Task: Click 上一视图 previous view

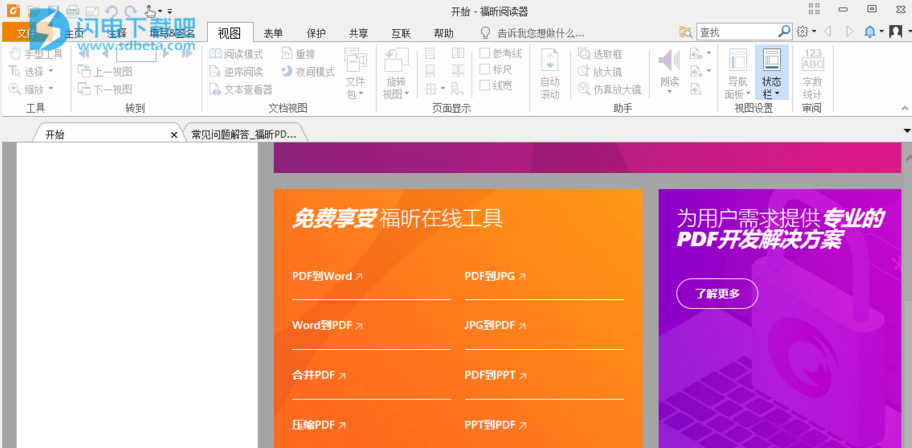Action: (105, 72)
